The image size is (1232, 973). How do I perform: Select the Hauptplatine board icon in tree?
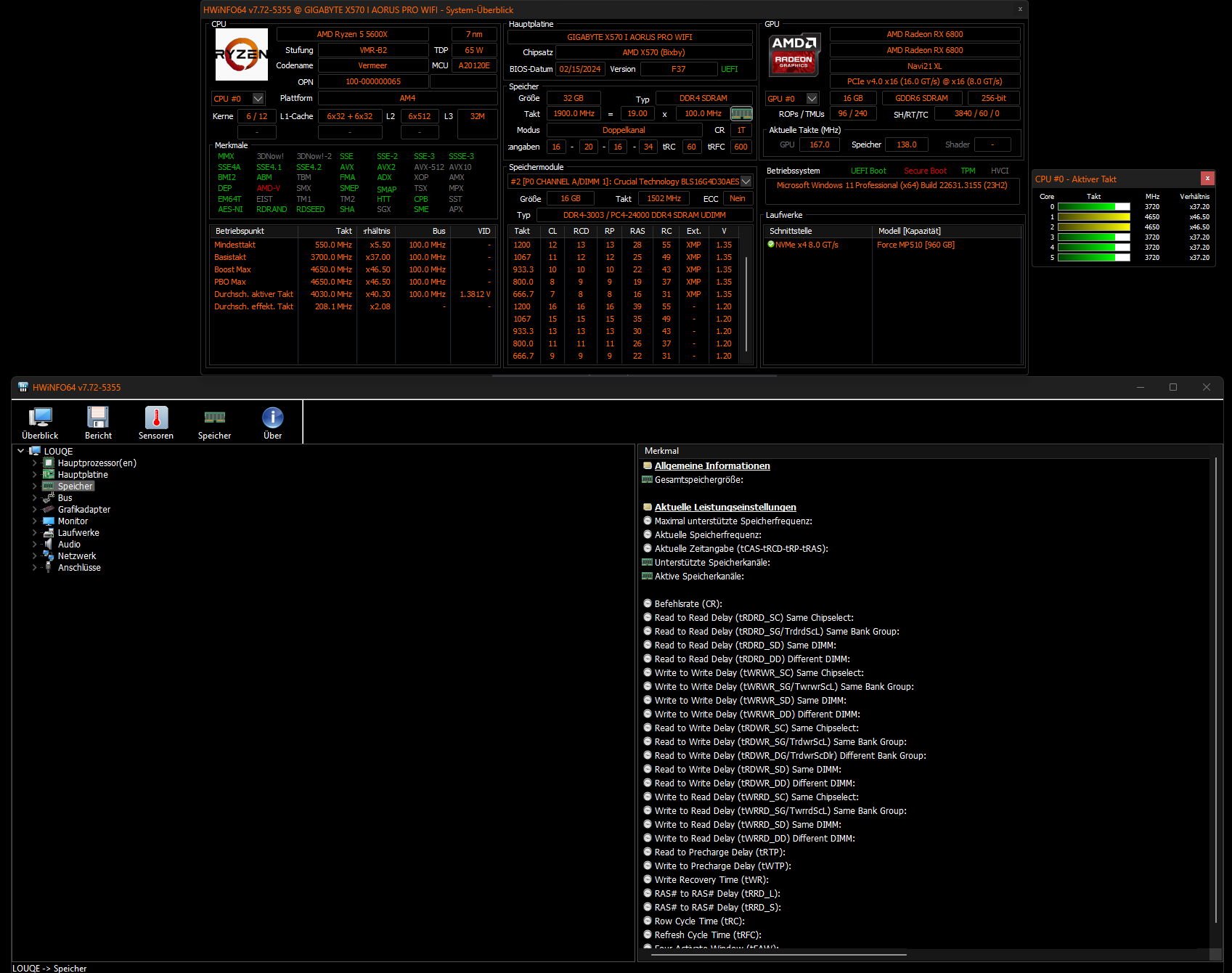point(49,474)
